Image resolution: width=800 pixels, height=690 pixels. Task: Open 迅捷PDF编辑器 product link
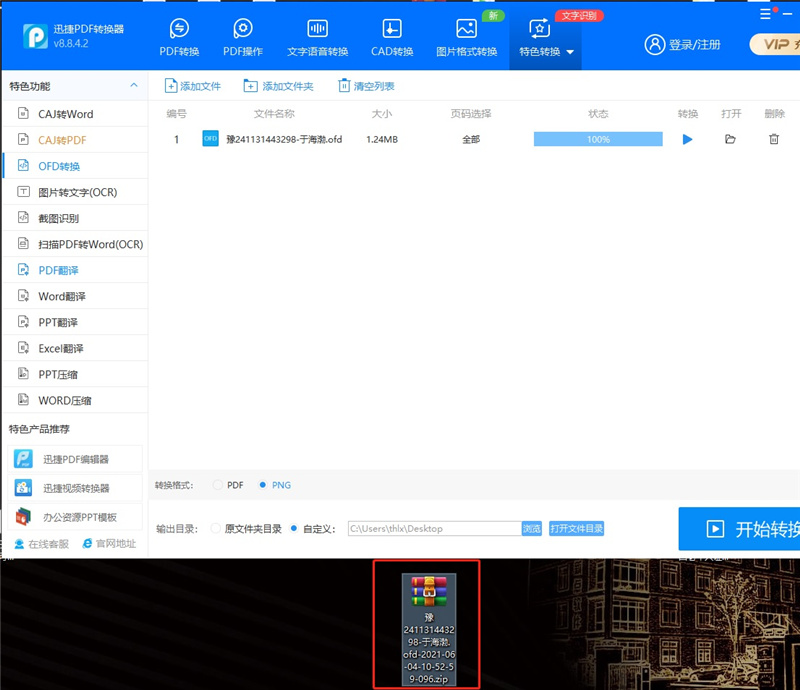pyautogui.click(x=76, y=459)
